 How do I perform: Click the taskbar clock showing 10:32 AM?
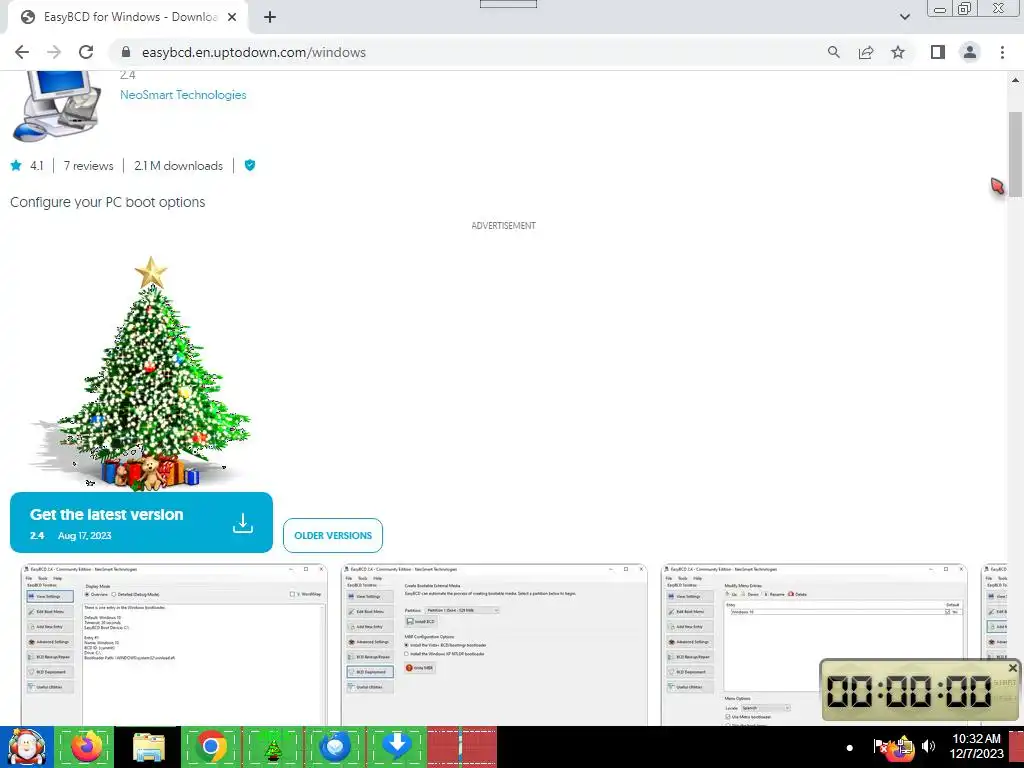[x=976, y=746]
